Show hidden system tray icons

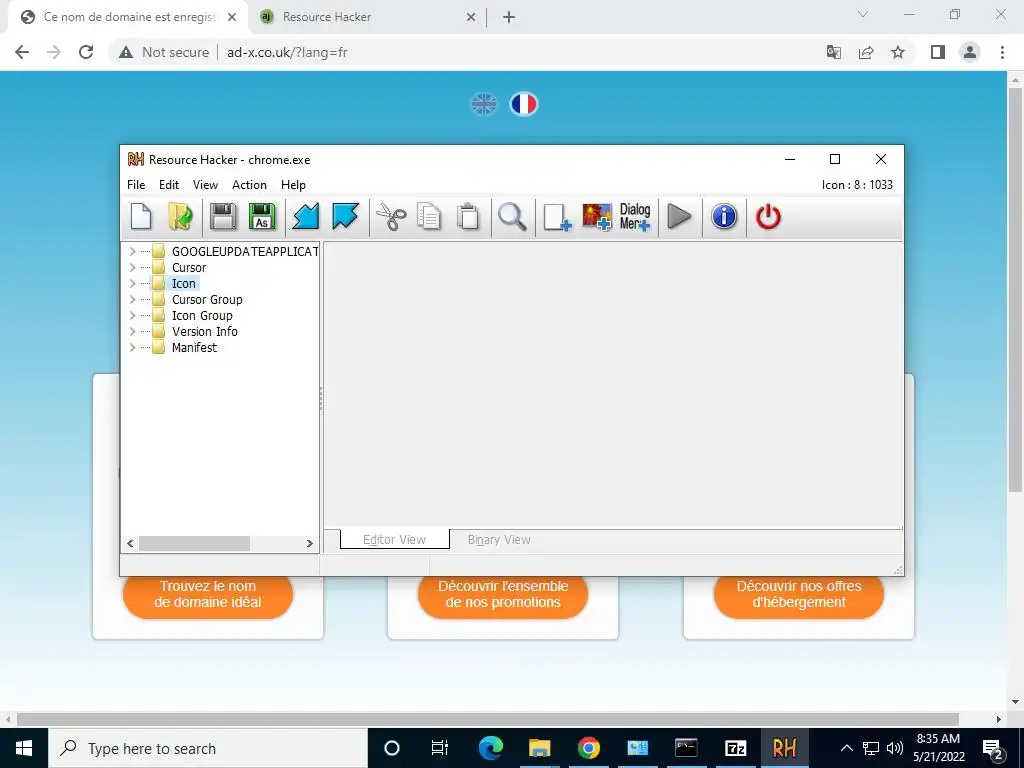click(x=846, y=748)
